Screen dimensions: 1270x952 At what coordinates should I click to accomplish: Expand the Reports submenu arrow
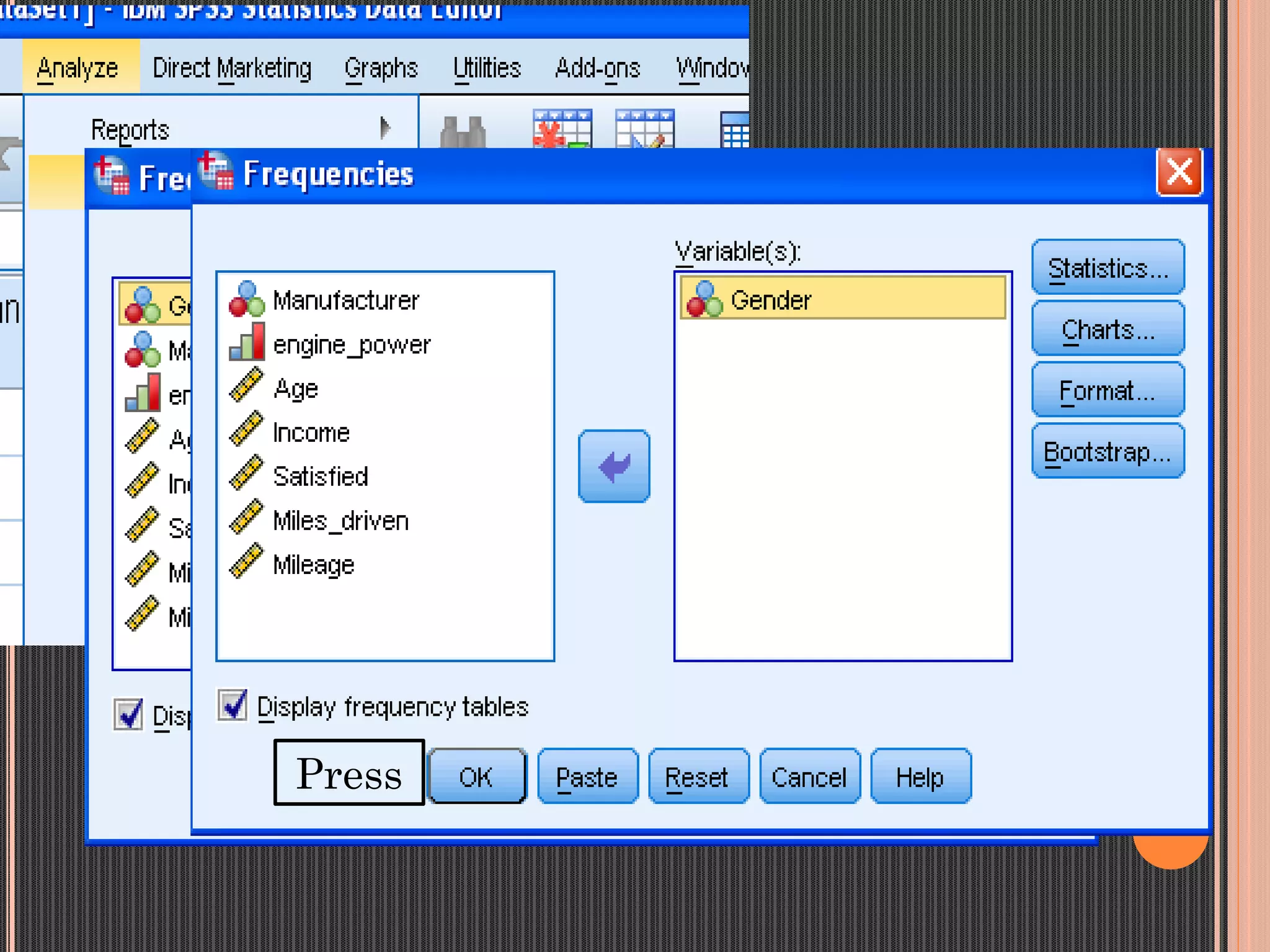[x=384, y=128]
